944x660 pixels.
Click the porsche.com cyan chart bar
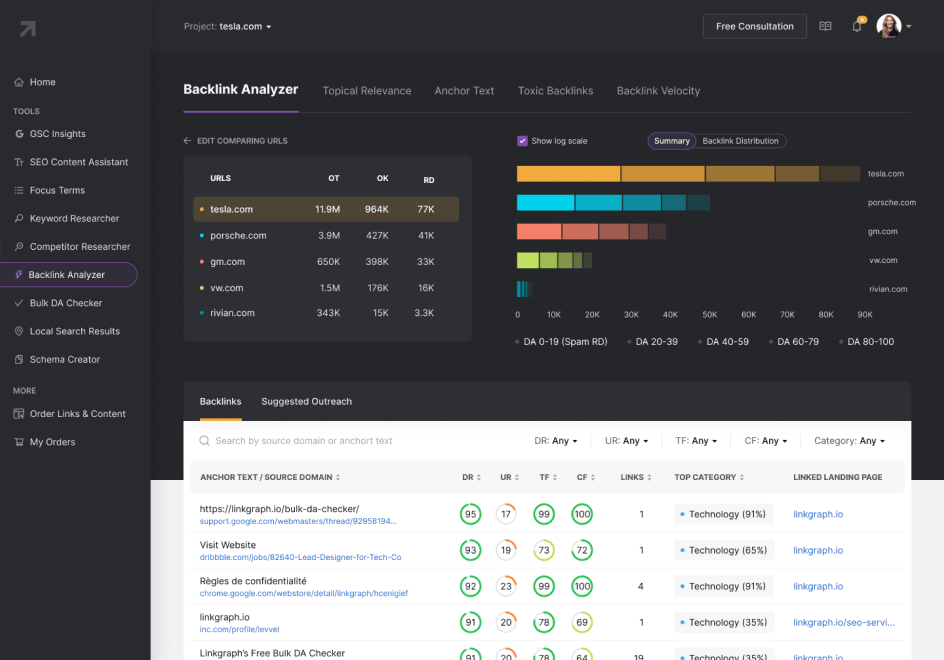coord(613,202)
